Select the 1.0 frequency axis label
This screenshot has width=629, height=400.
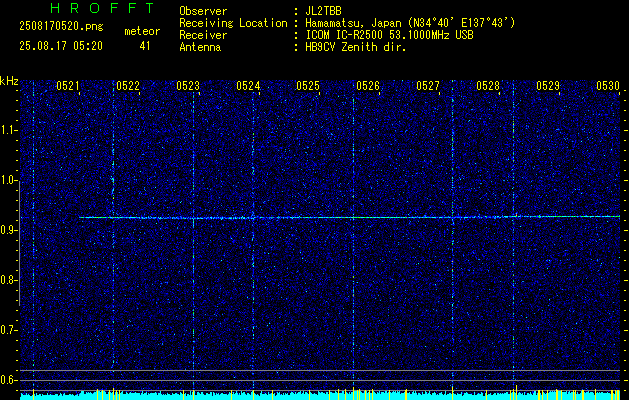[8, 180]
